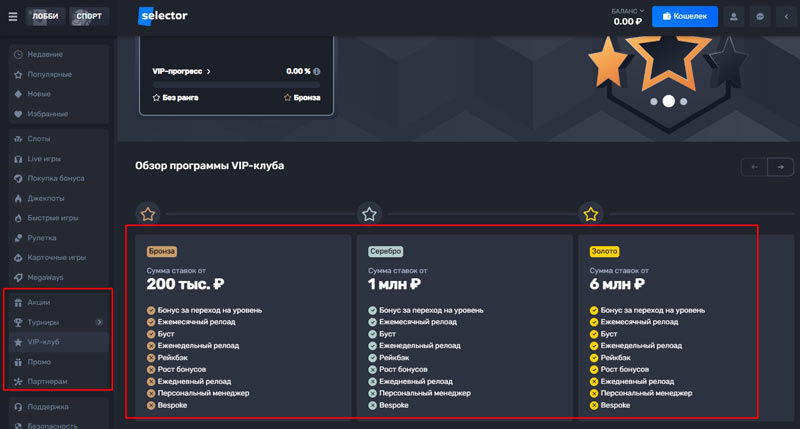Screen dimensions: 800x429
Task: Open the chat messages icon
Action: pos(761,16)
